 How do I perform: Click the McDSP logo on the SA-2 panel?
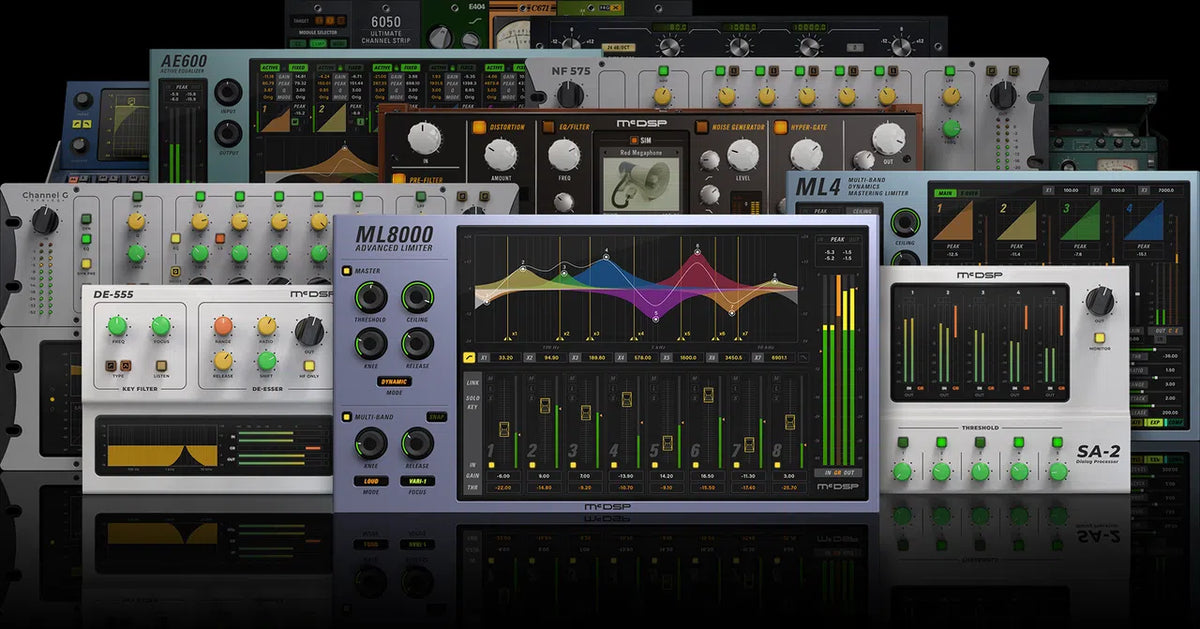[980, 275]
